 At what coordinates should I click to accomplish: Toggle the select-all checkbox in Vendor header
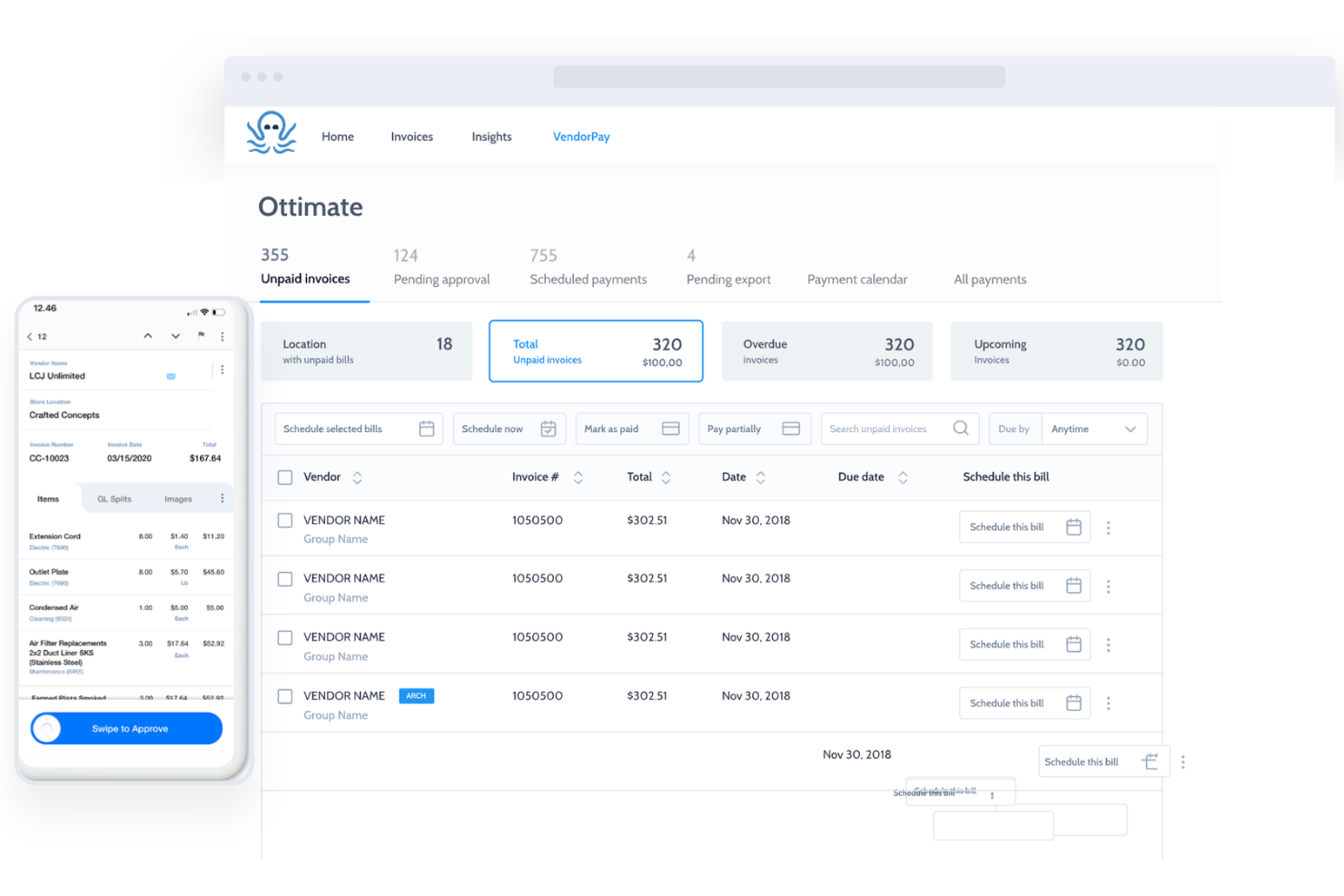point(285,478)
